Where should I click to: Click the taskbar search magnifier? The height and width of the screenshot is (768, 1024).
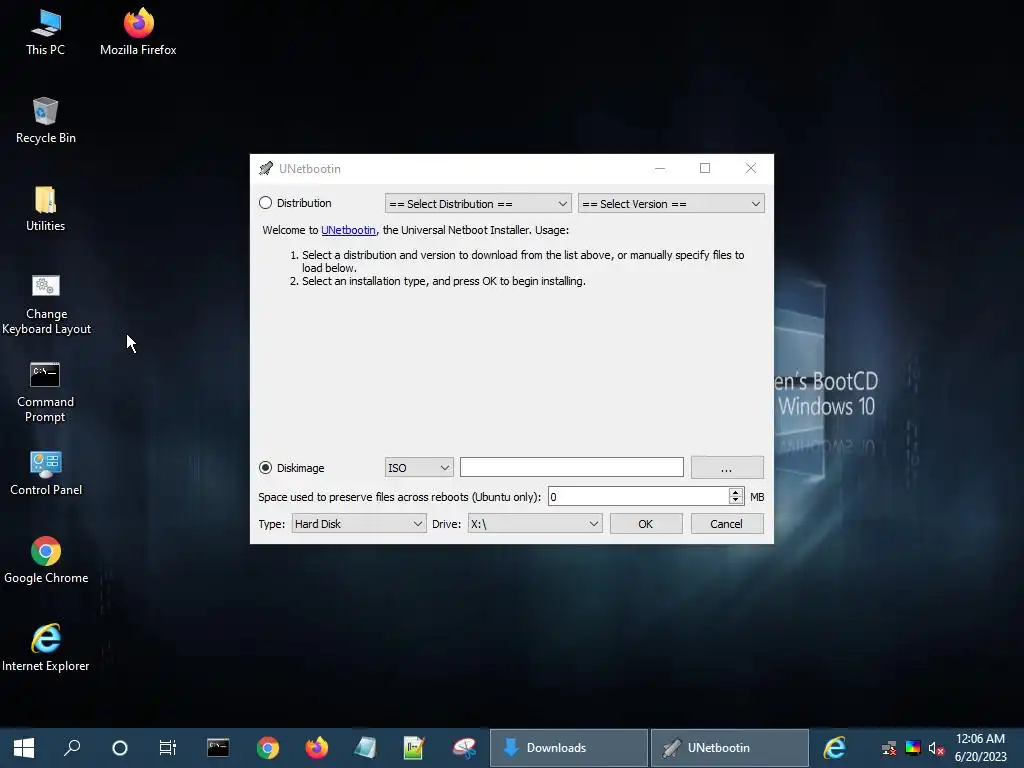pyautogui.click(x=72, y=748)
